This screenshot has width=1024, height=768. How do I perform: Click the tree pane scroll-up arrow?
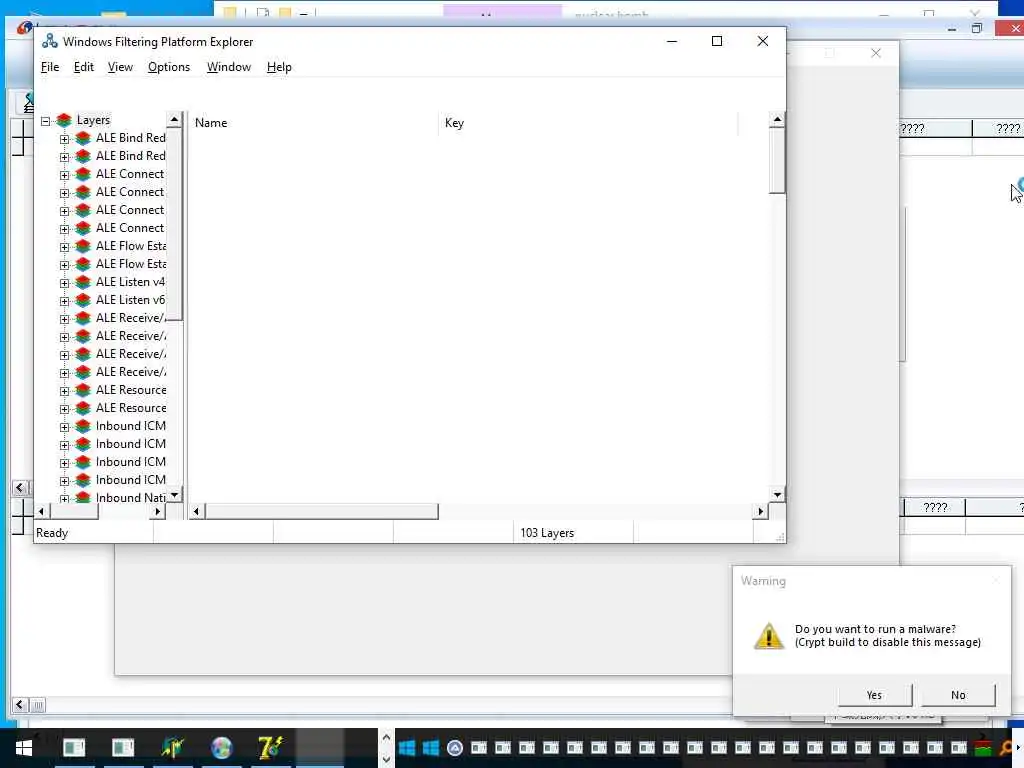(x=174, y=120)
